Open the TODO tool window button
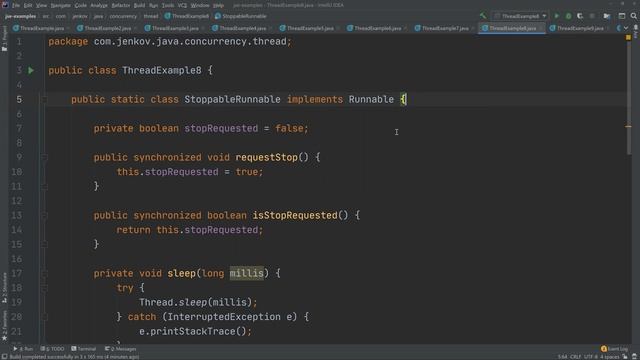This screenshot has width=640, height=360. [53, 349]
